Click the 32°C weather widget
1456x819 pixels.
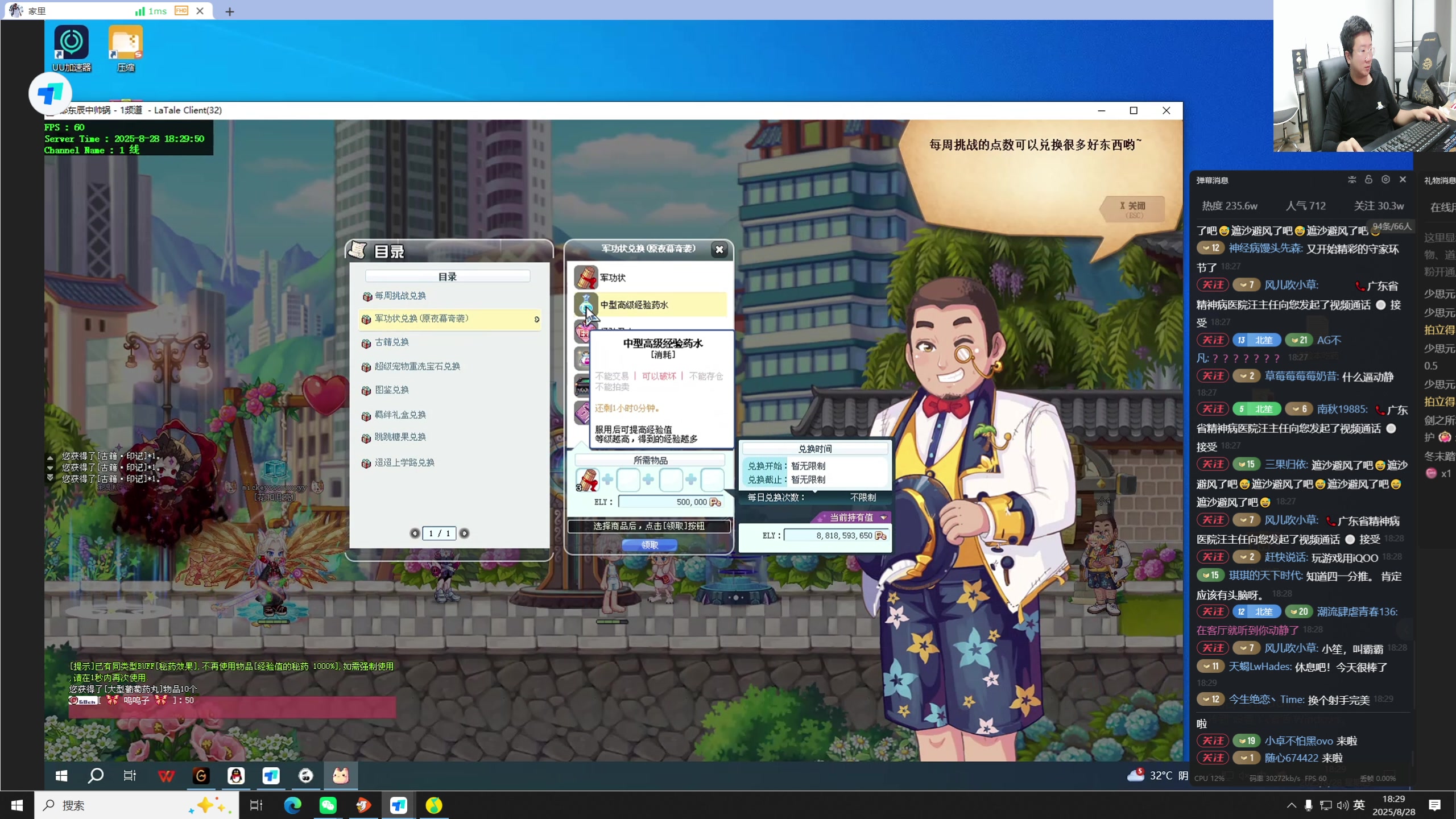click(1157, 776)
